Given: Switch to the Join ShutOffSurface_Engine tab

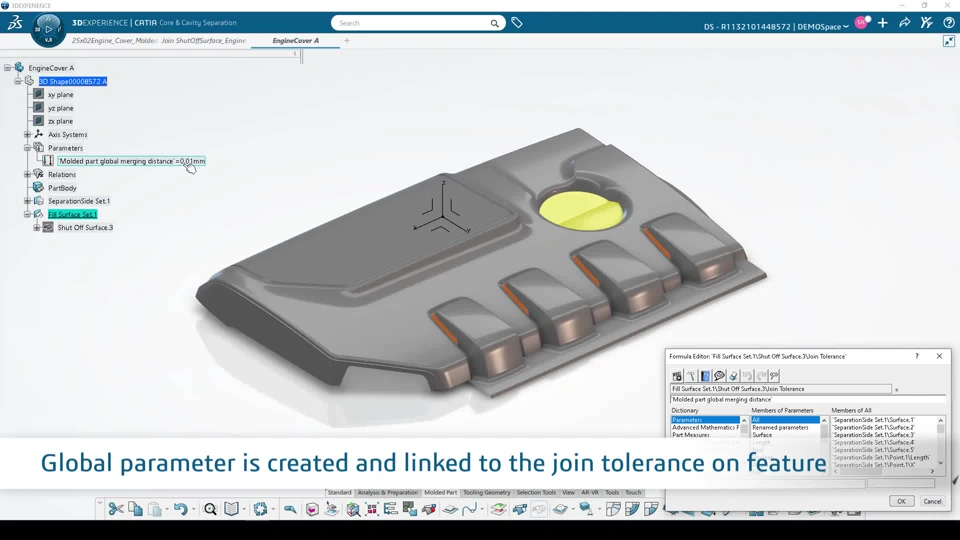Looking at the screenshot, I should pyautogui.click(x=203, y=40).
